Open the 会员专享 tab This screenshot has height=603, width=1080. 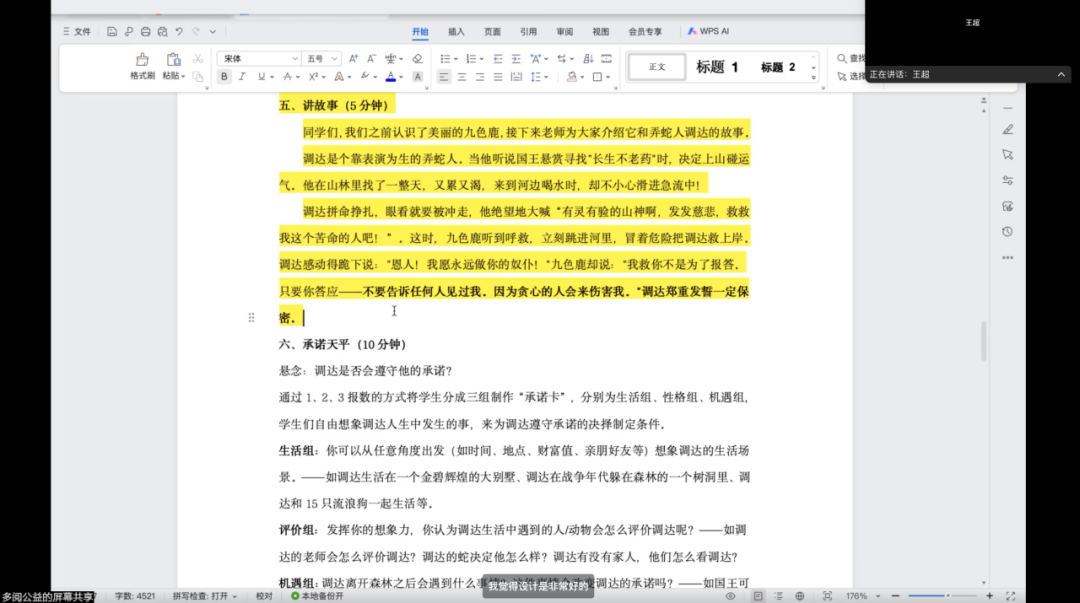645,32
